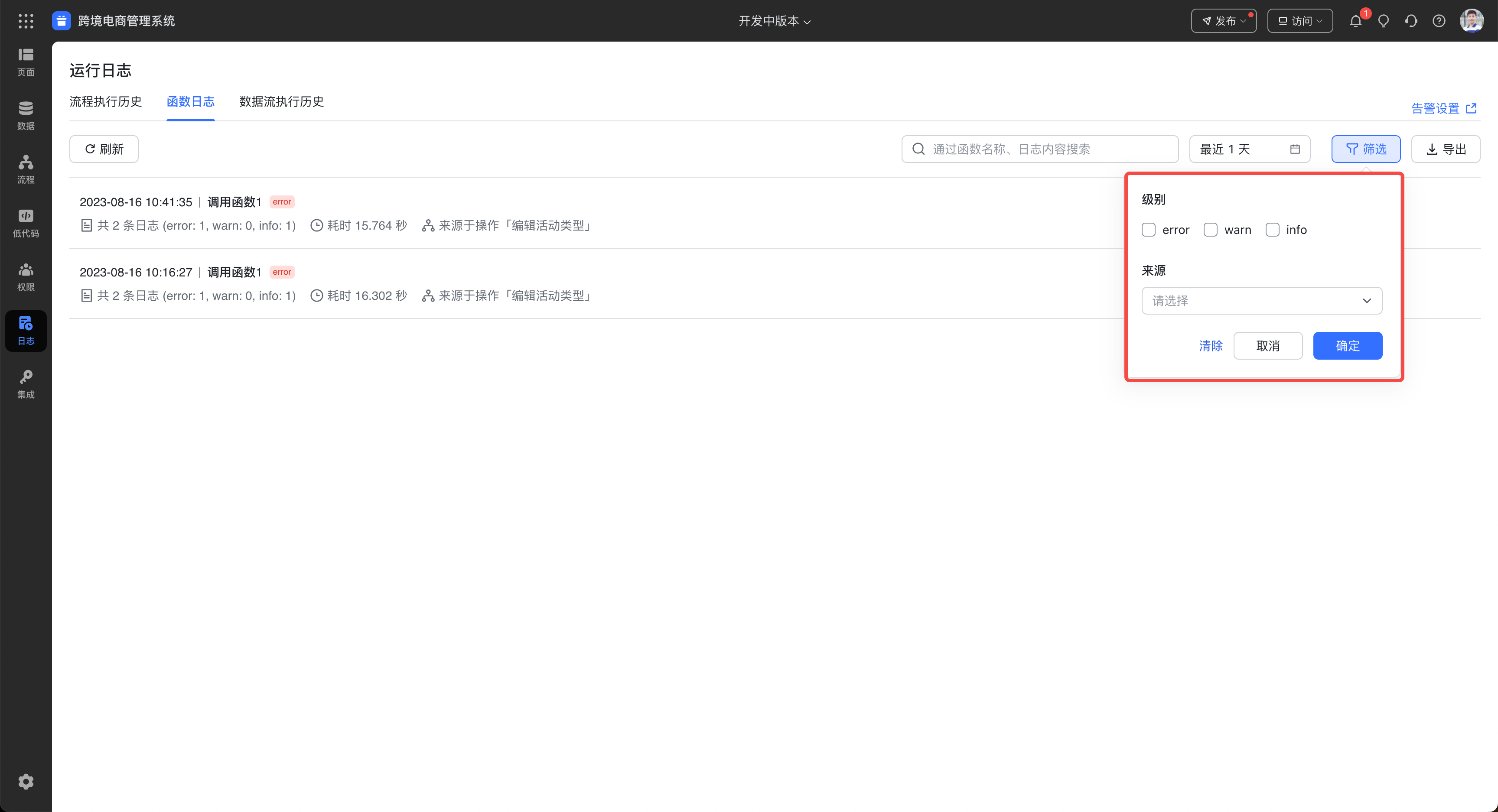Click the notification bell icon
Screen dimensions: 1498x812
click(x=1355, y=21)
